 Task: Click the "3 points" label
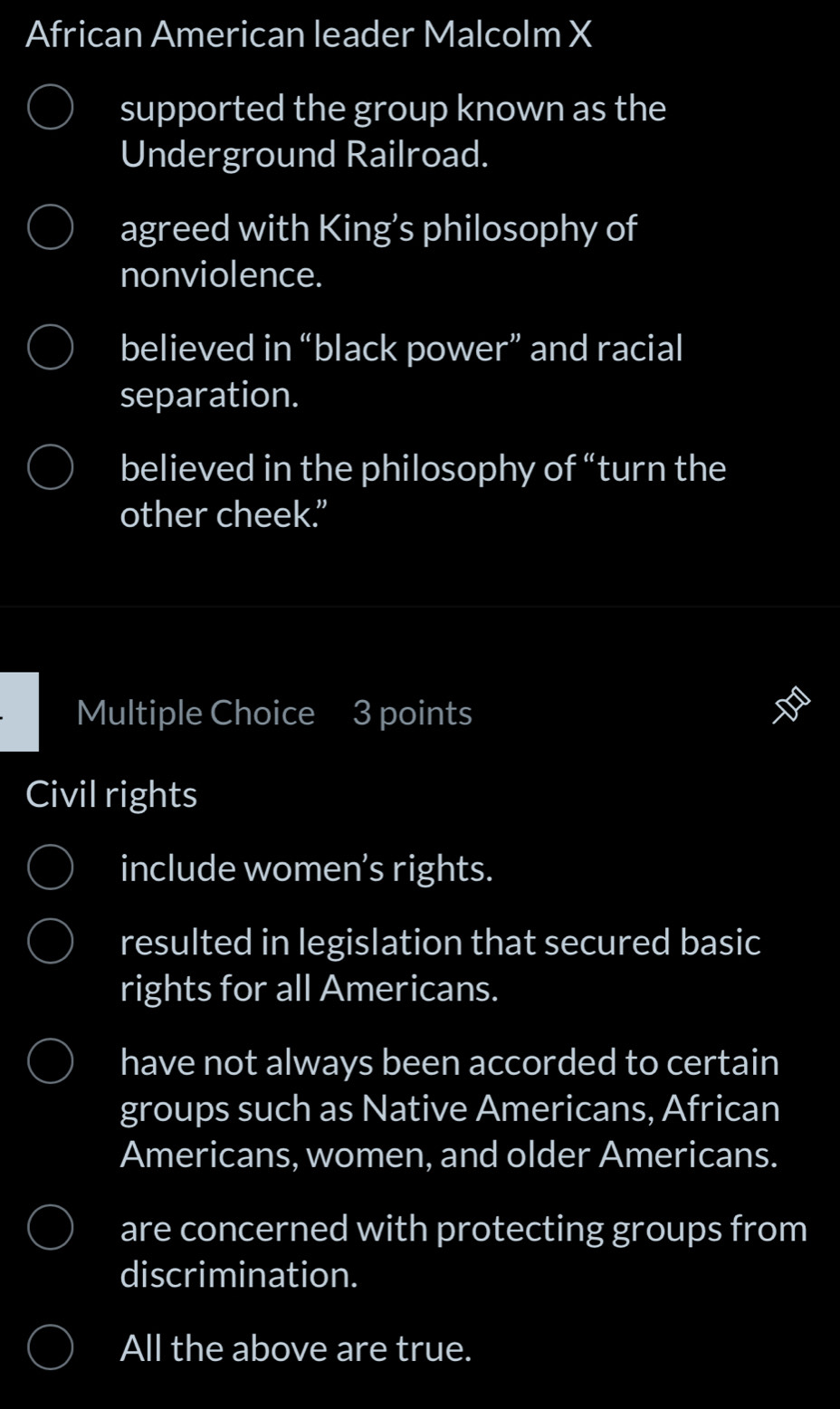tap(413, 713)
